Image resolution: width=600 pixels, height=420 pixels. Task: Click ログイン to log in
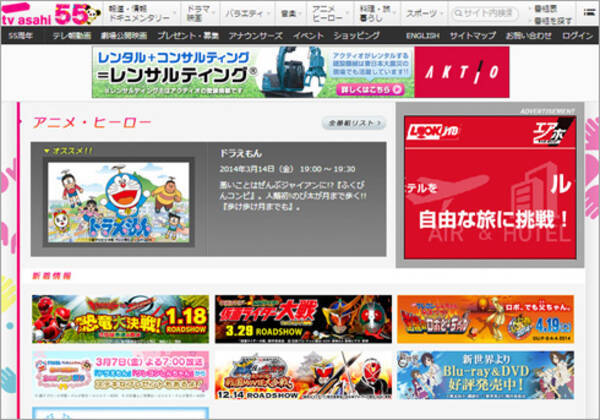pyautogui.click(x=577, y=36)
